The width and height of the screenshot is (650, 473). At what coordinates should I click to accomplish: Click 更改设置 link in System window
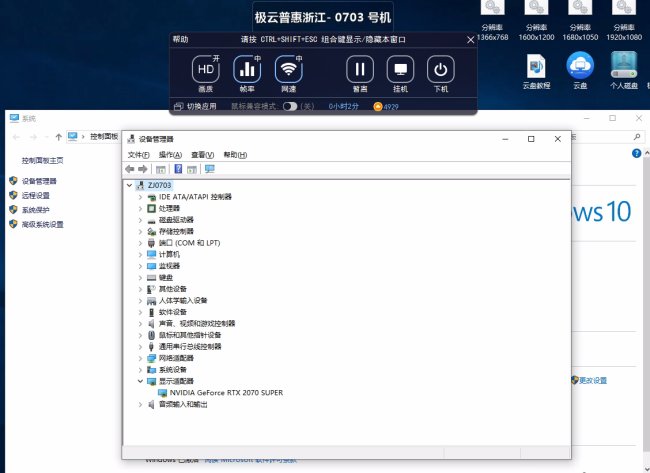(593, 381)
